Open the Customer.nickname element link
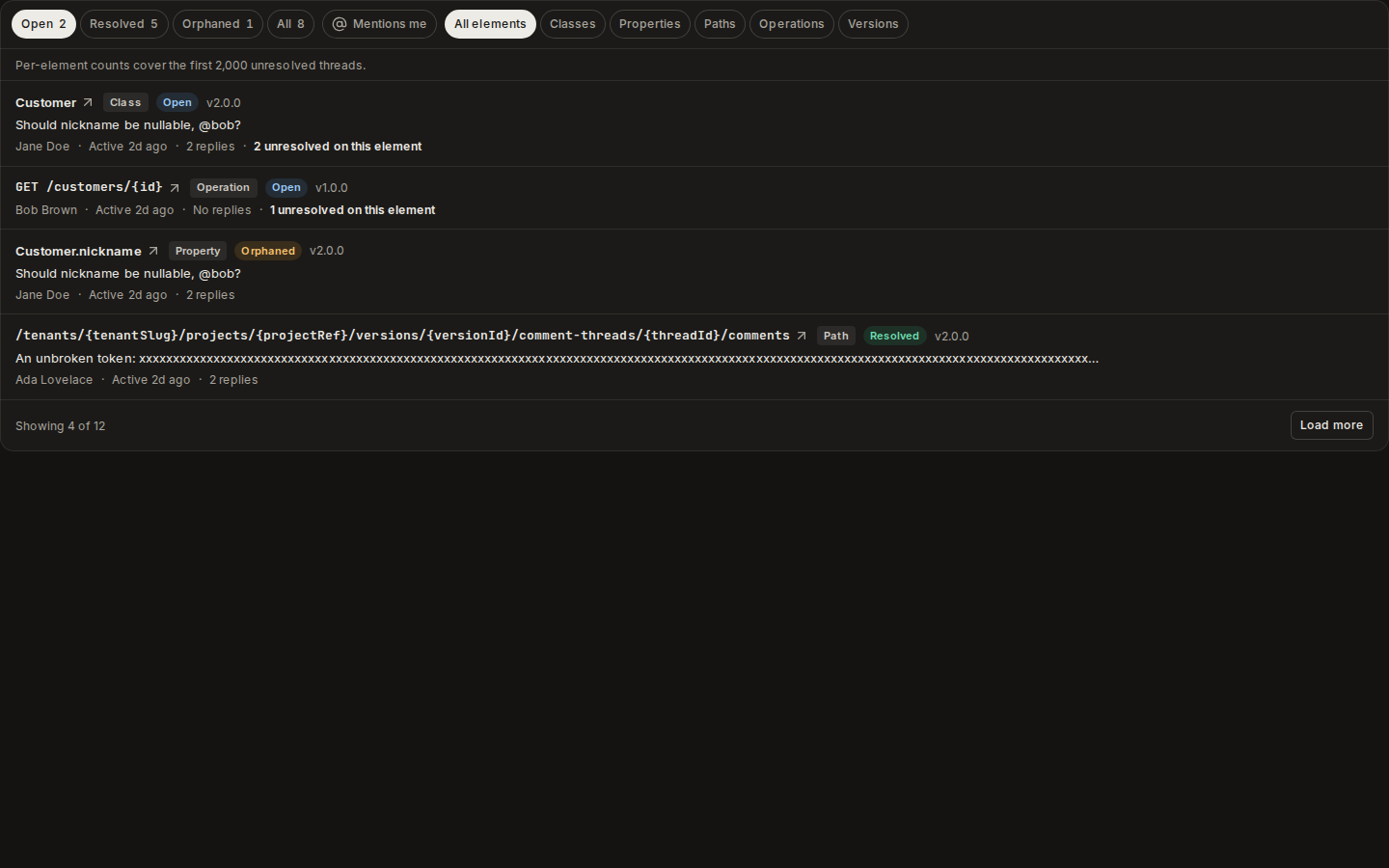This screenshot has width=1389, height=868. pyautogui.click(x=78, y=252)
